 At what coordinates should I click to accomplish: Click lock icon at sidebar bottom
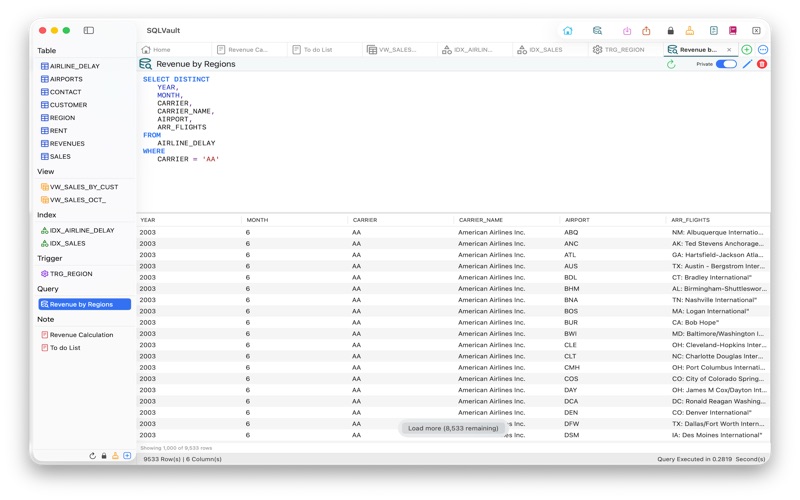(x=104, y=456)
